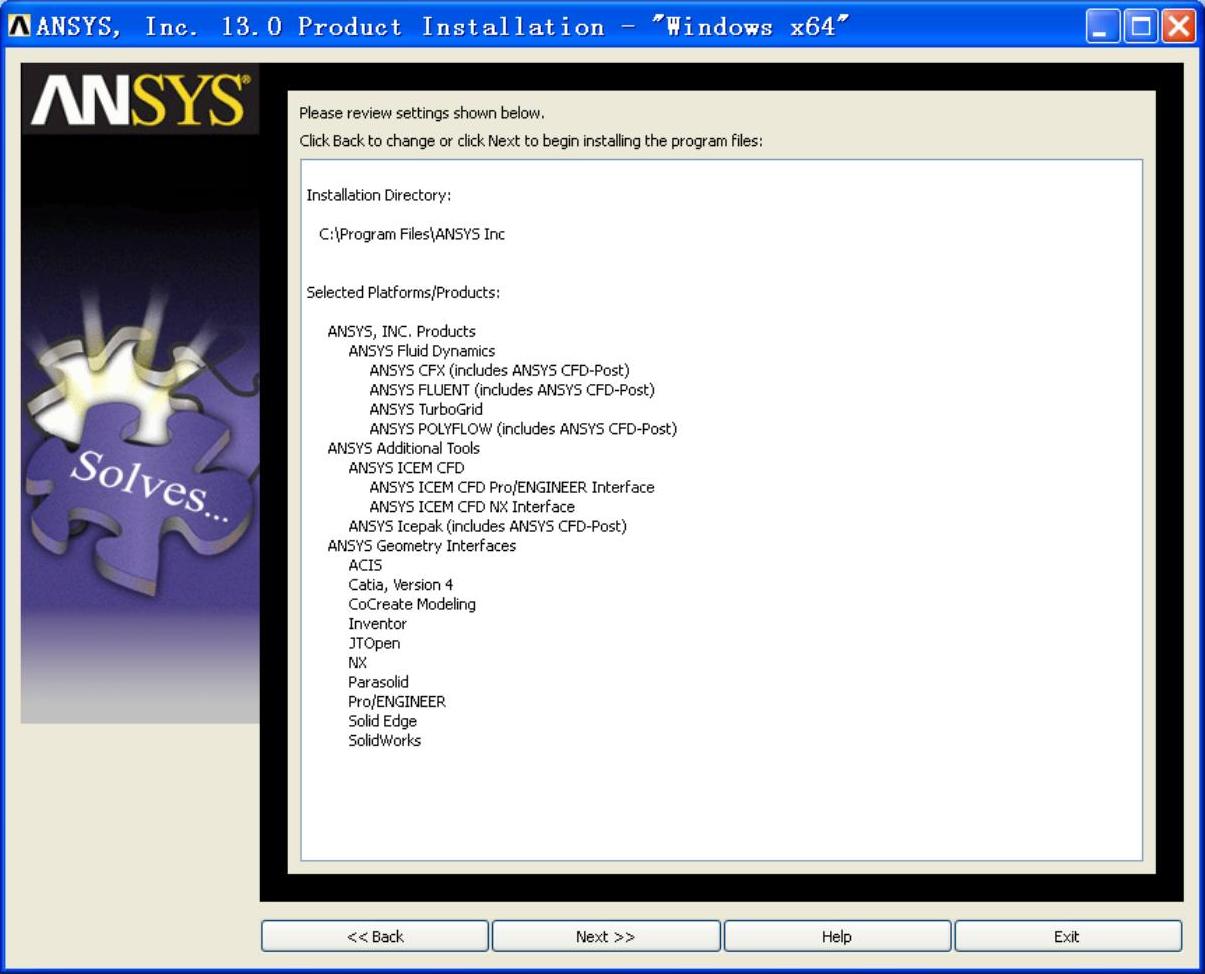Click the SolidWorks entry
1205x974 pixels.
pyautogui.click(x=384, y=741)
